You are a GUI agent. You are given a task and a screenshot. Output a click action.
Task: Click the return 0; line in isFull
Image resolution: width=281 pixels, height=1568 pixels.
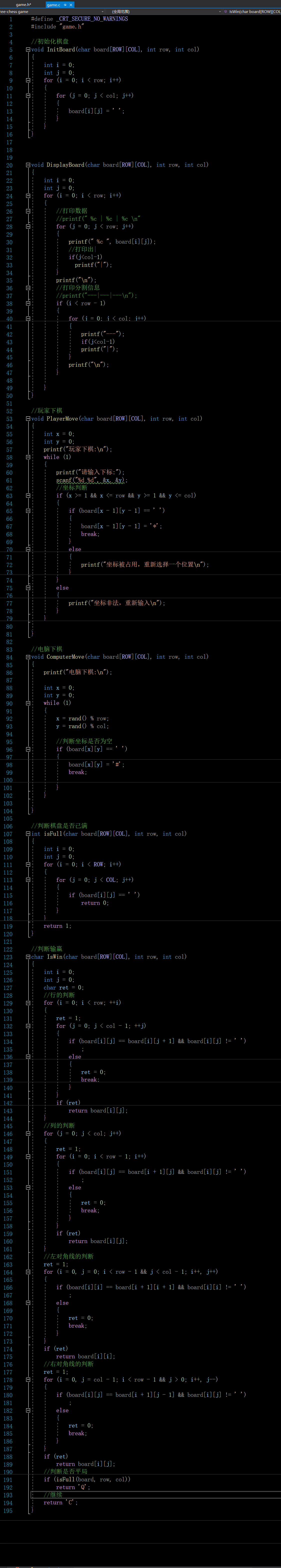pos(95,903)
